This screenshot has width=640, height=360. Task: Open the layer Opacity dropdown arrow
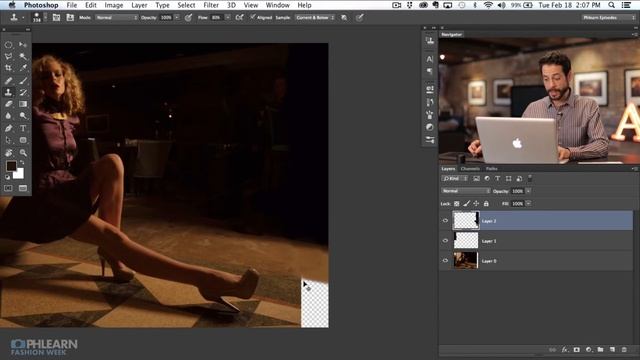[528, 191]
